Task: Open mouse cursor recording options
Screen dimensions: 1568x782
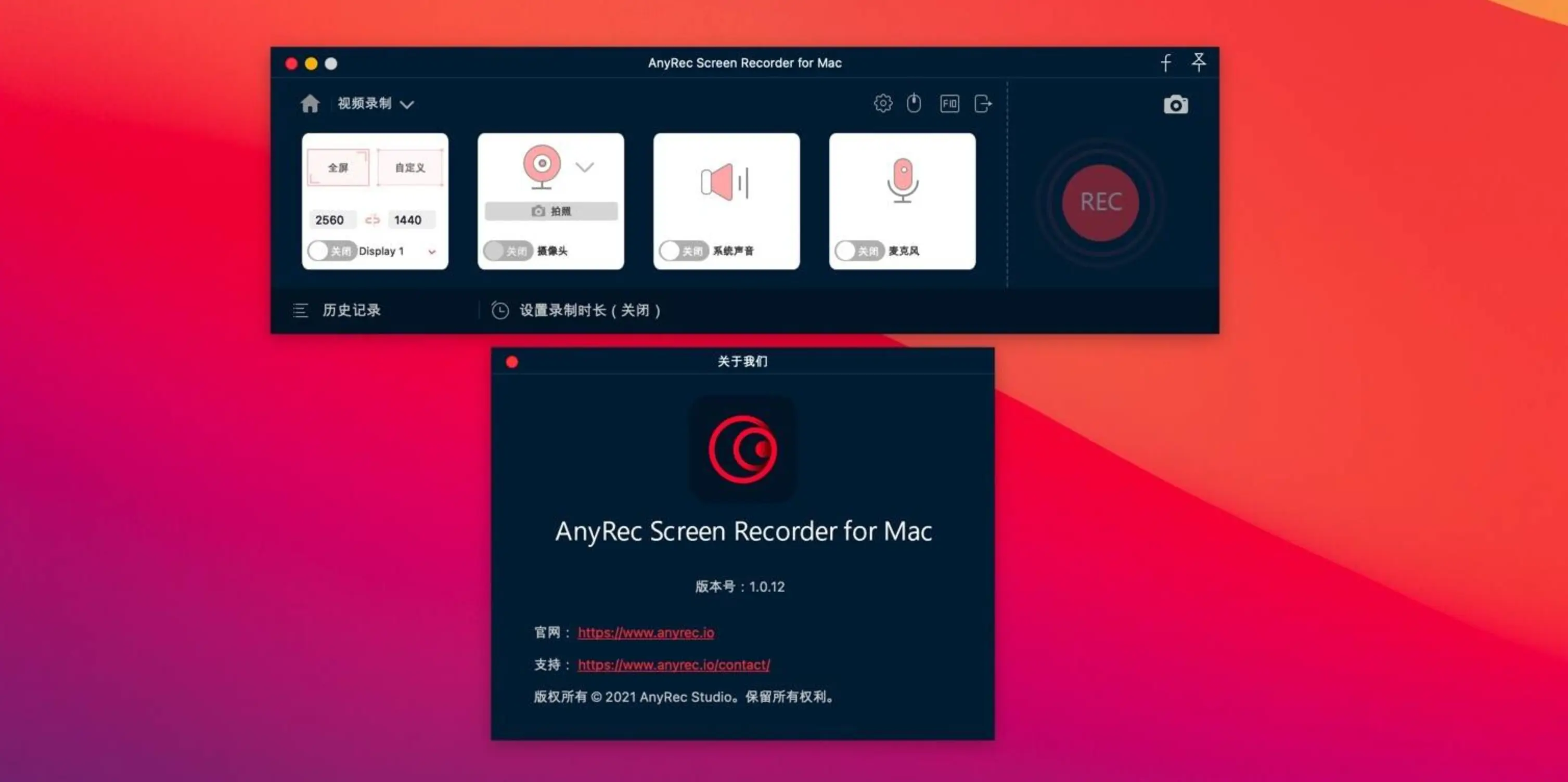Action: (914, 103)
